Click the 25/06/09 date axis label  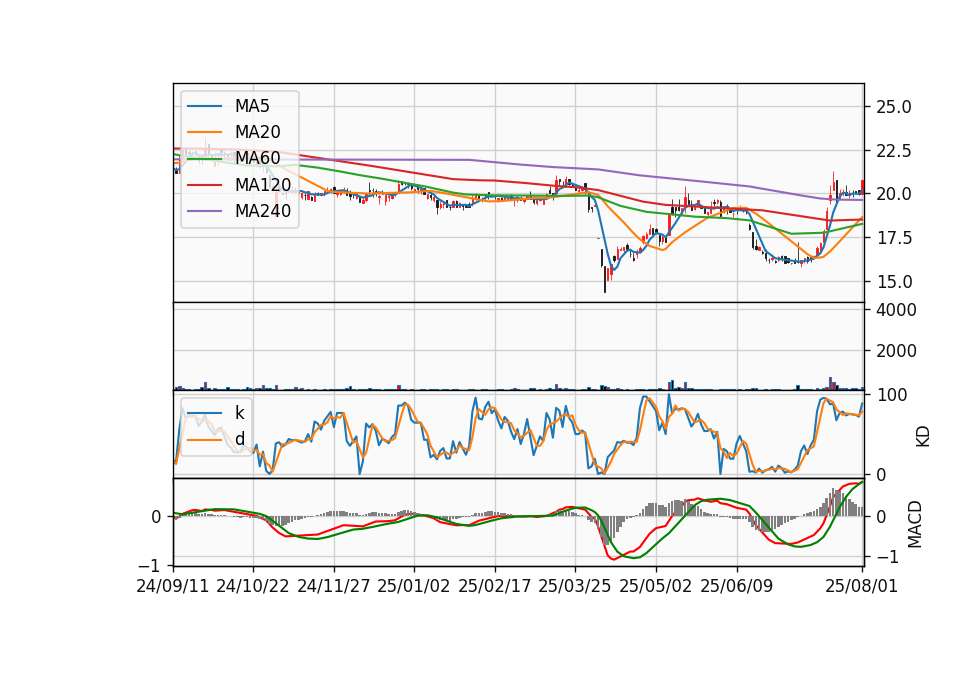(737, 586)
